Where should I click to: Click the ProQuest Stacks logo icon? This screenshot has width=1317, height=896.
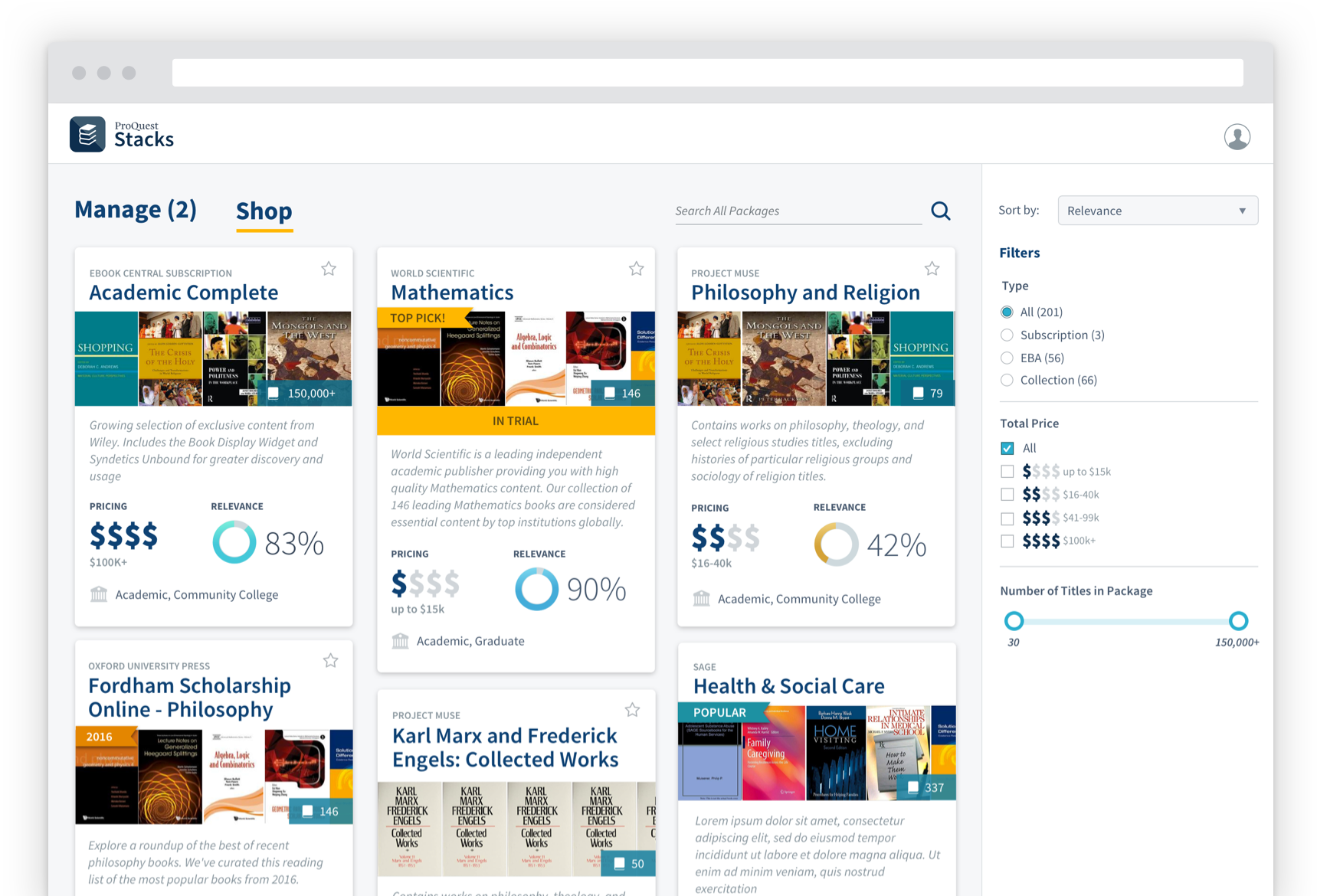tap(87, 135)
